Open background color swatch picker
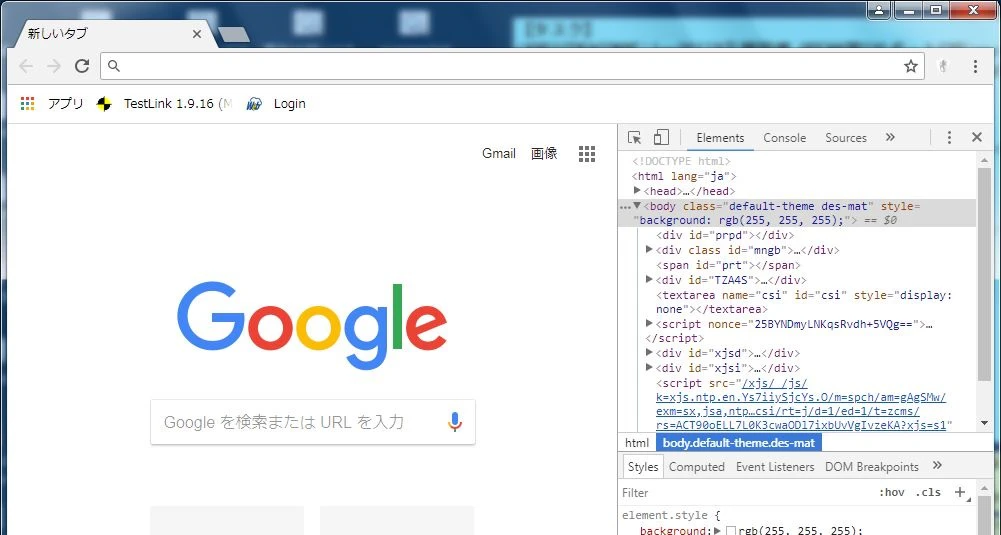1001x535 pixels. (x=732, y=531)
